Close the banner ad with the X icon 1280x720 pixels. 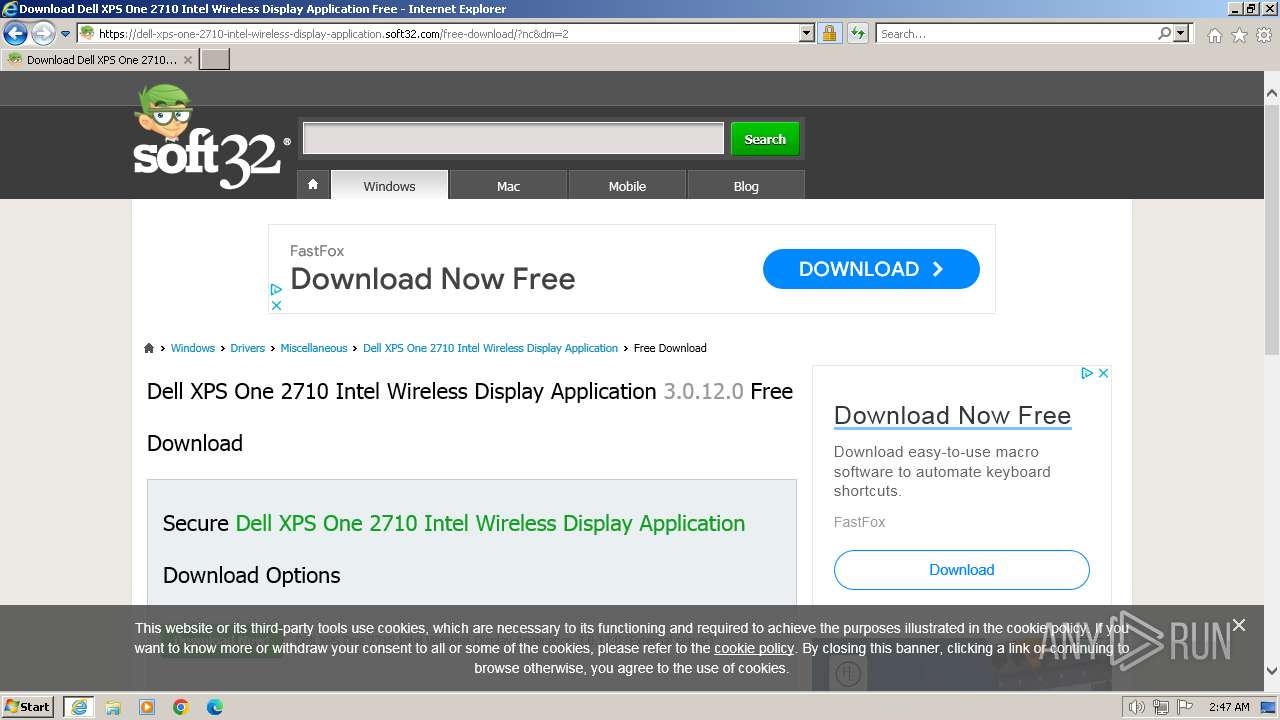(276, 305)
